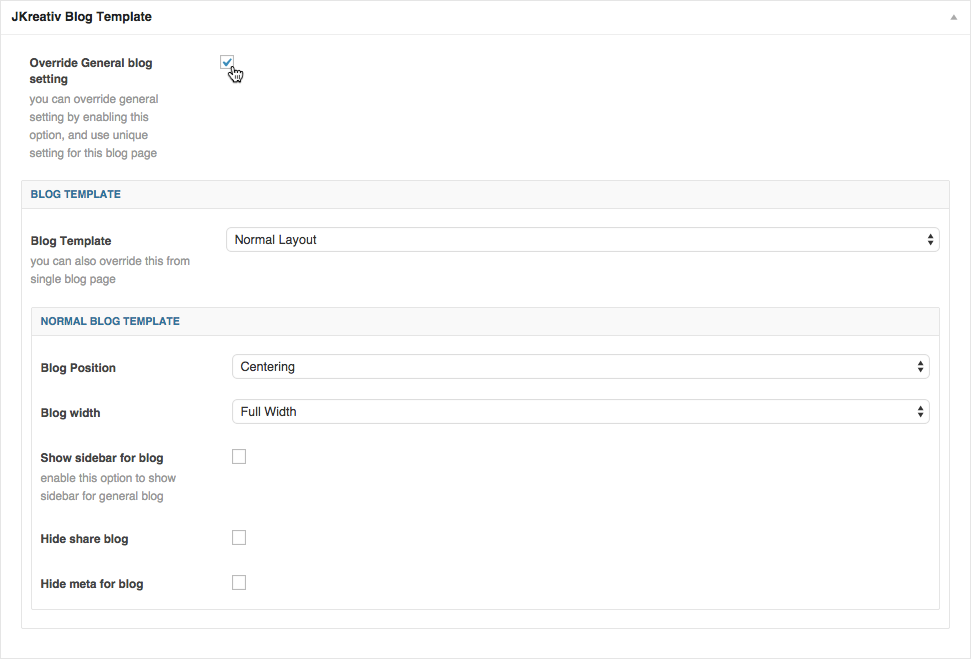This screenshot has width=971, height=659.
Task: Click the Blog width label text
Action: point(70,413)
